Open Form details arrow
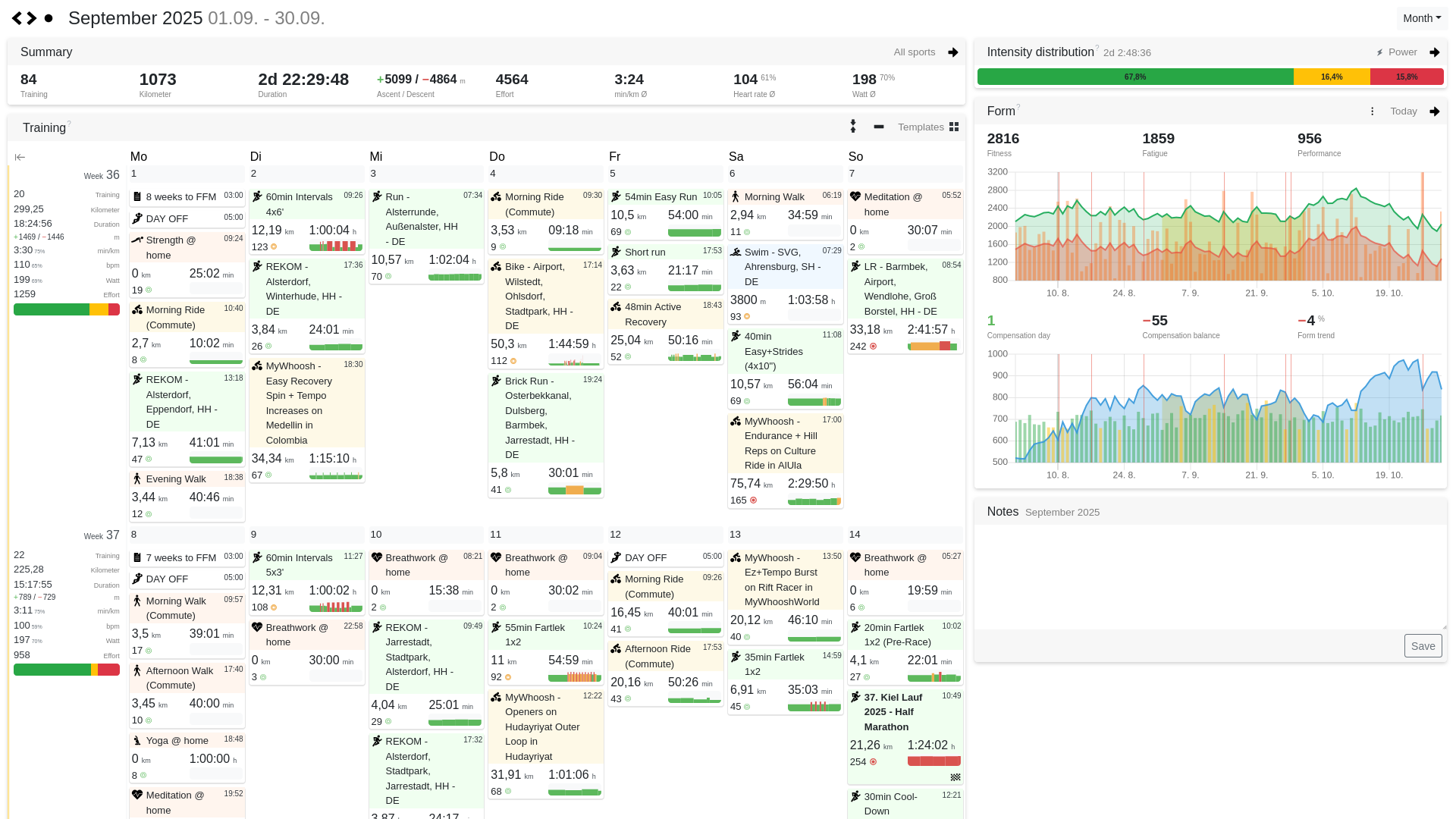Screen dimensions: 1456x819 coord(1435,111)
